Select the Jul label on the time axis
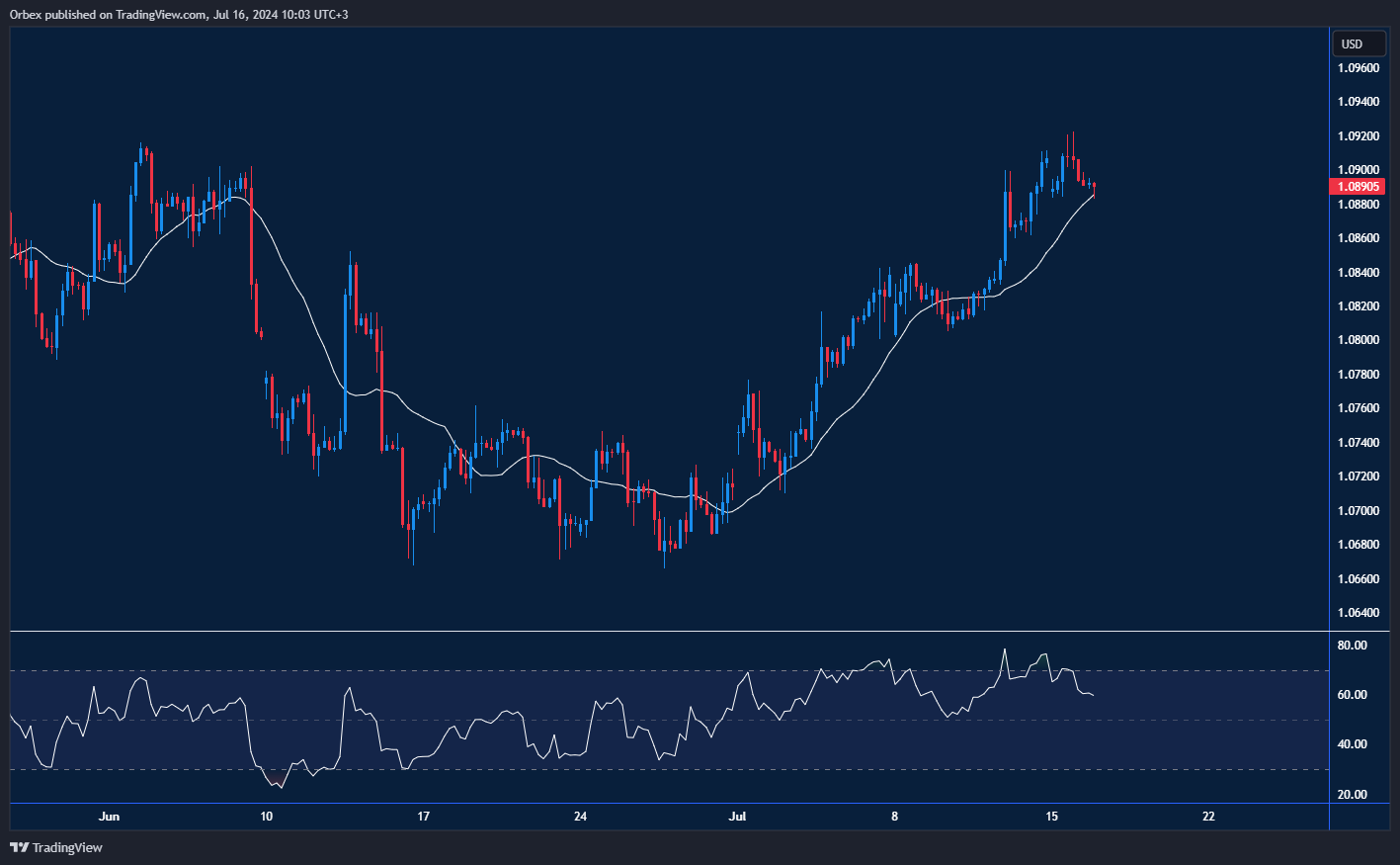The image size is (1400, 865). tap(738, 817)
